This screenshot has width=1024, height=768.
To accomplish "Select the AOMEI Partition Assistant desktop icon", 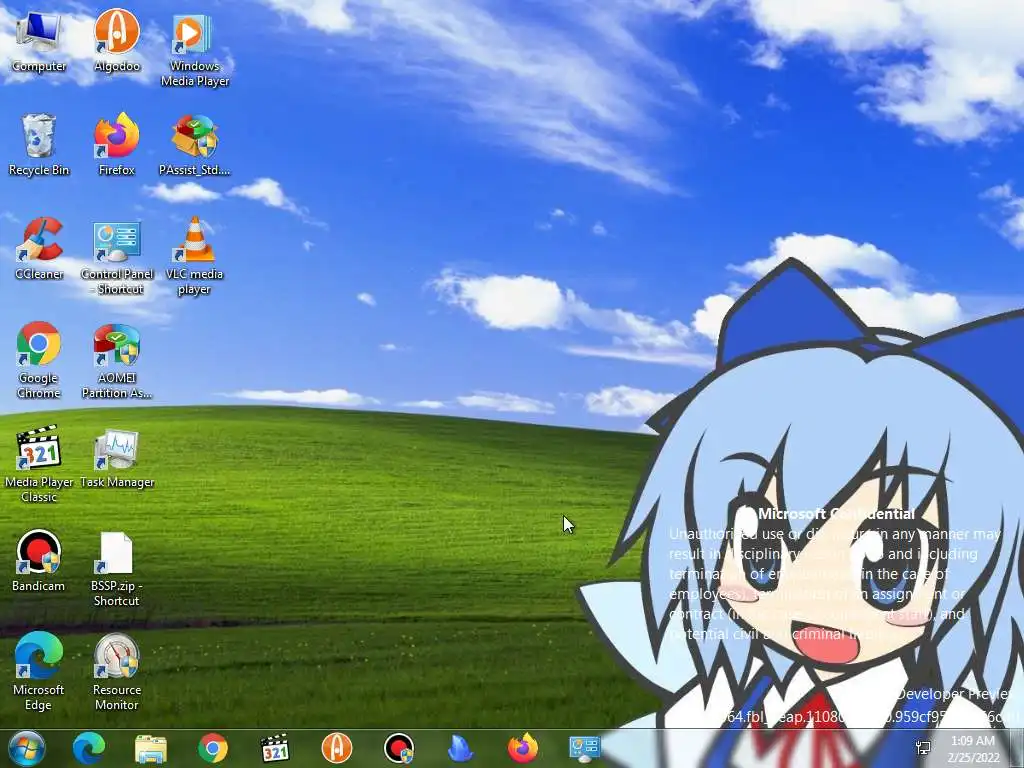I will click(x=117, y=360).
